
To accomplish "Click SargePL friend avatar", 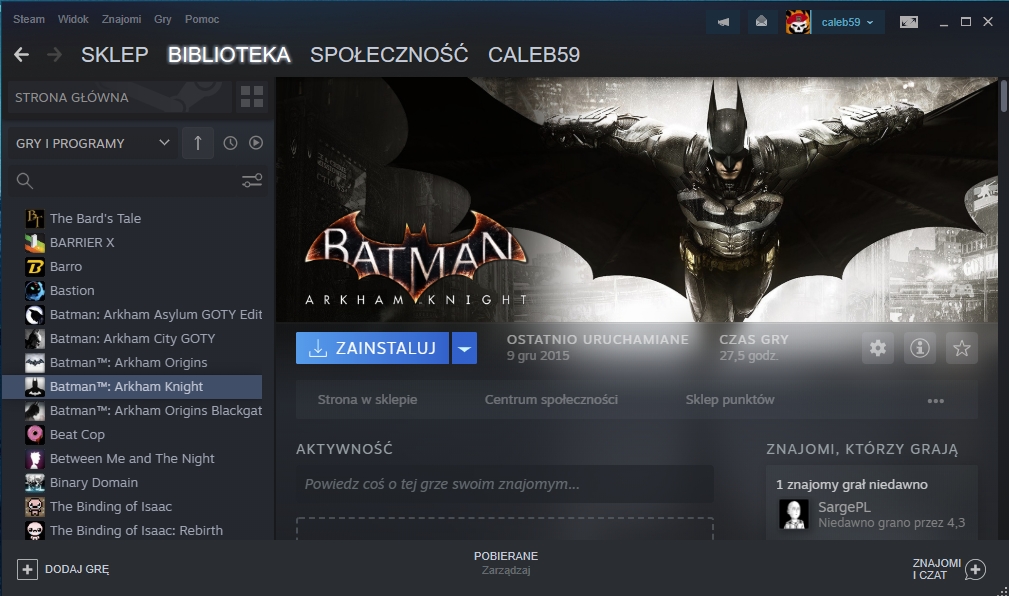I will [793, 514].
